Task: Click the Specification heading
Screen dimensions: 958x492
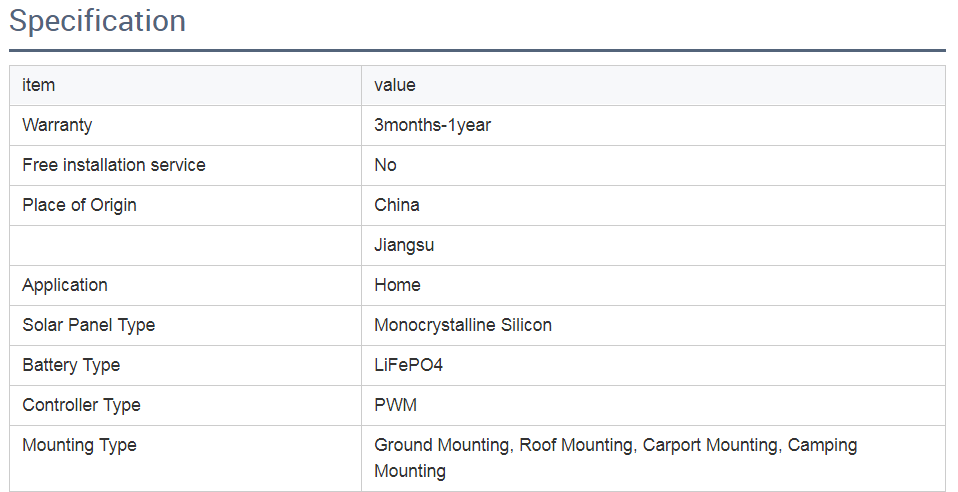Action: [x=97, y=21]
